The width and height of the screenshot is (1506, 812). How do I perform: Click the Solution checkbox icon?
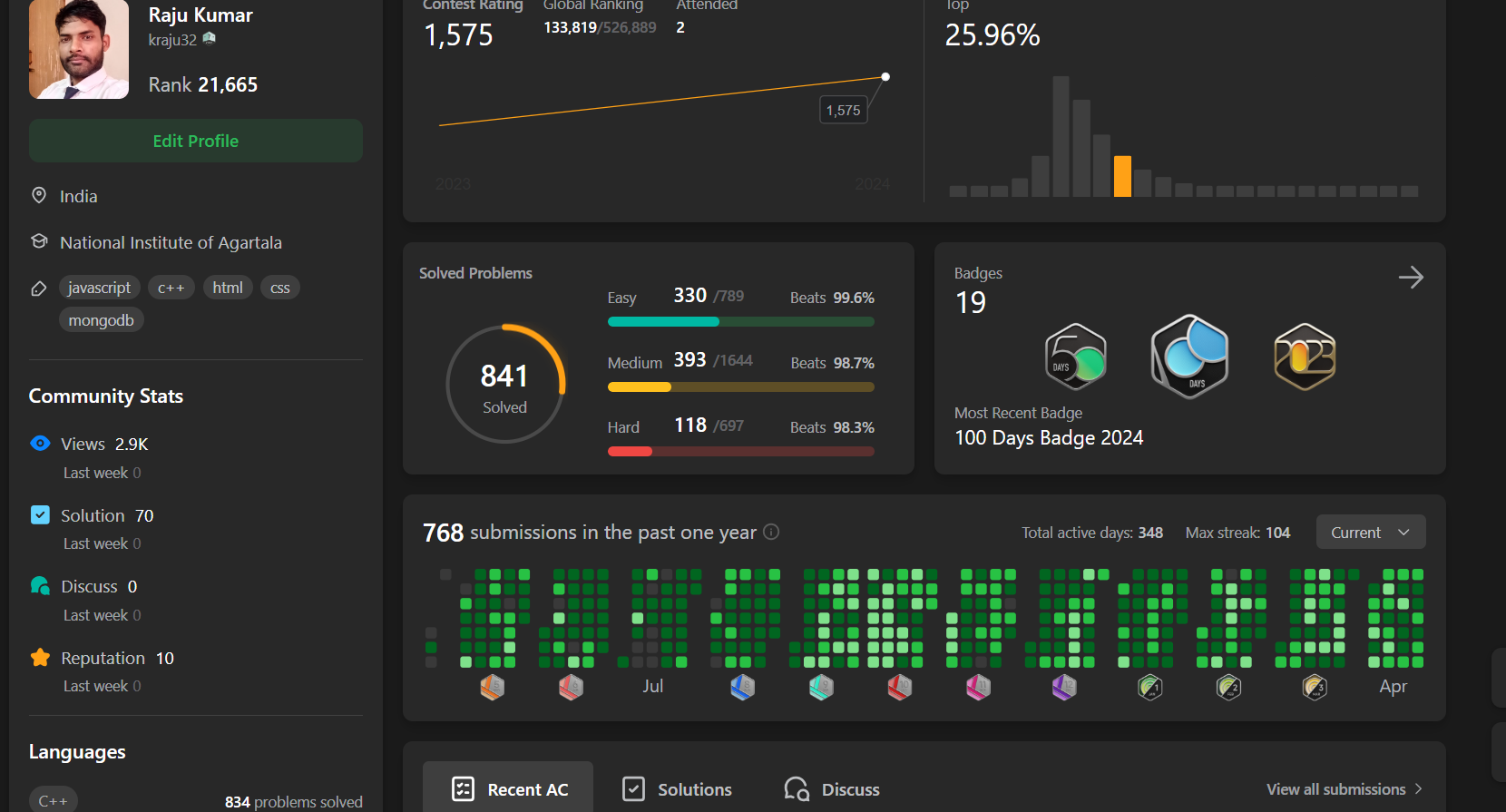[40, 515]
